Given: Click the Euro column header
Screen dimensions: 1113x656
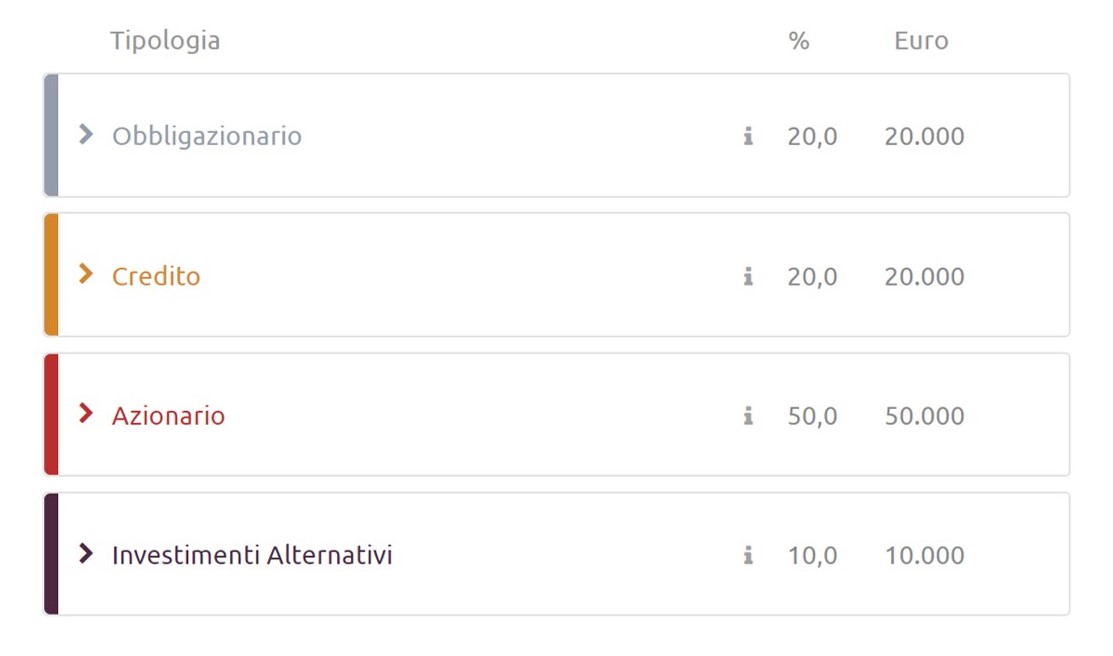Looking at the screenshot, I should click(921, 41).
